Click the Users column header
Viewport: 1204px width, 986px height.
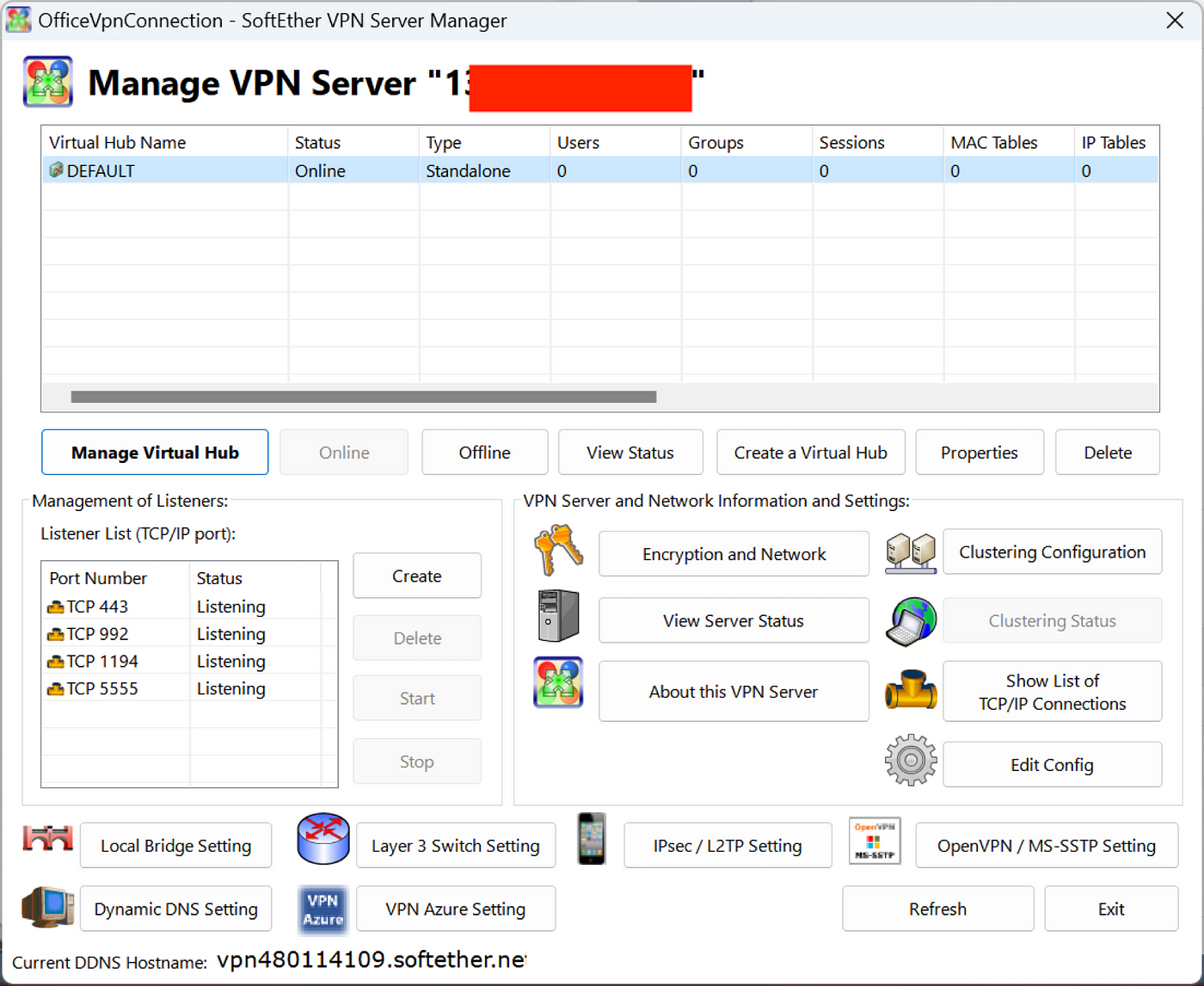[x=616, y=142]
